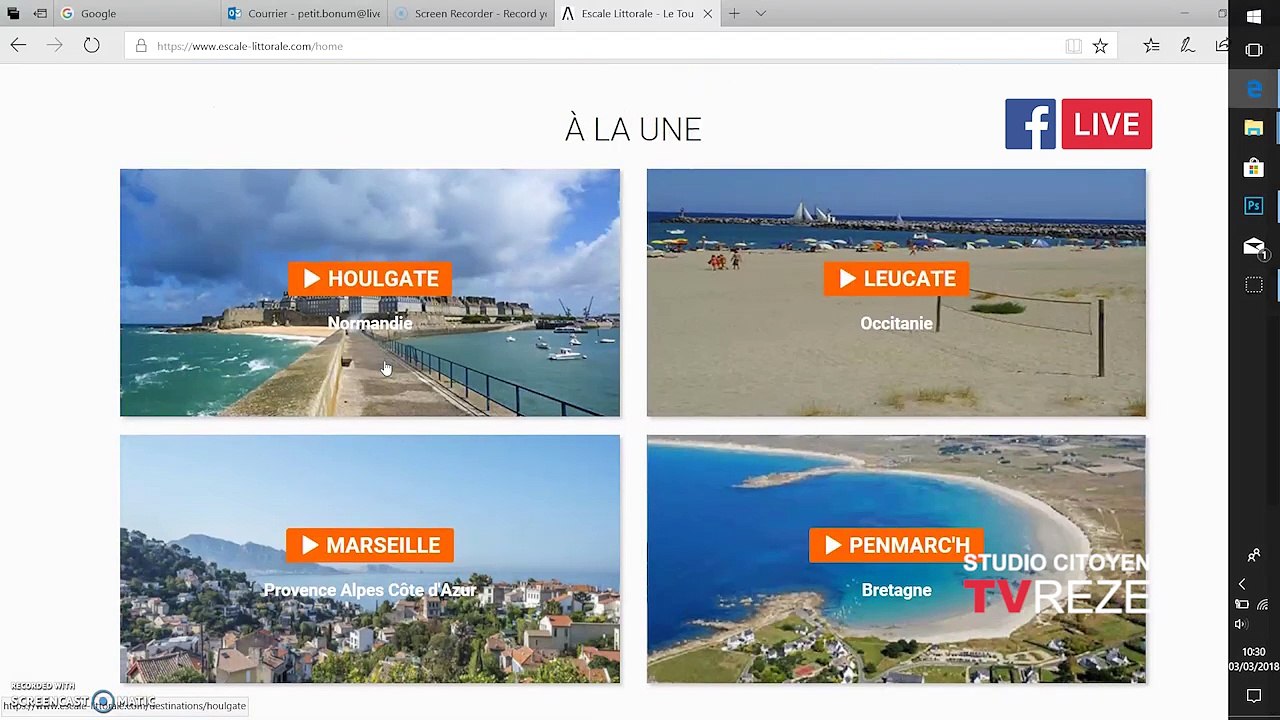The width and height of the screenshot is (1280, 720).
Task: Open the Windows Start menu
Action: (x=1254, y=16)
